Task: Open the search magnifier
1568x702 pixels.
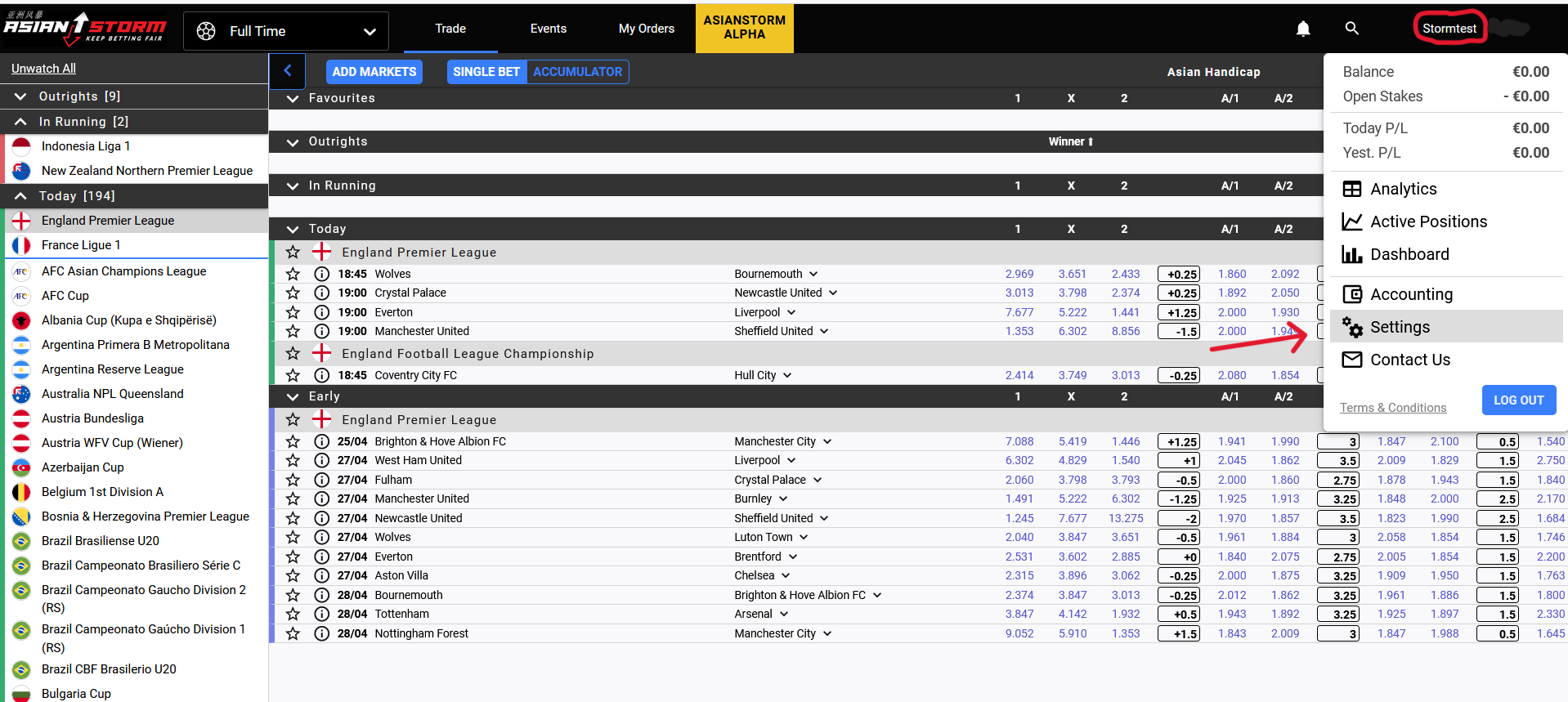Action: coord(1352,29)
